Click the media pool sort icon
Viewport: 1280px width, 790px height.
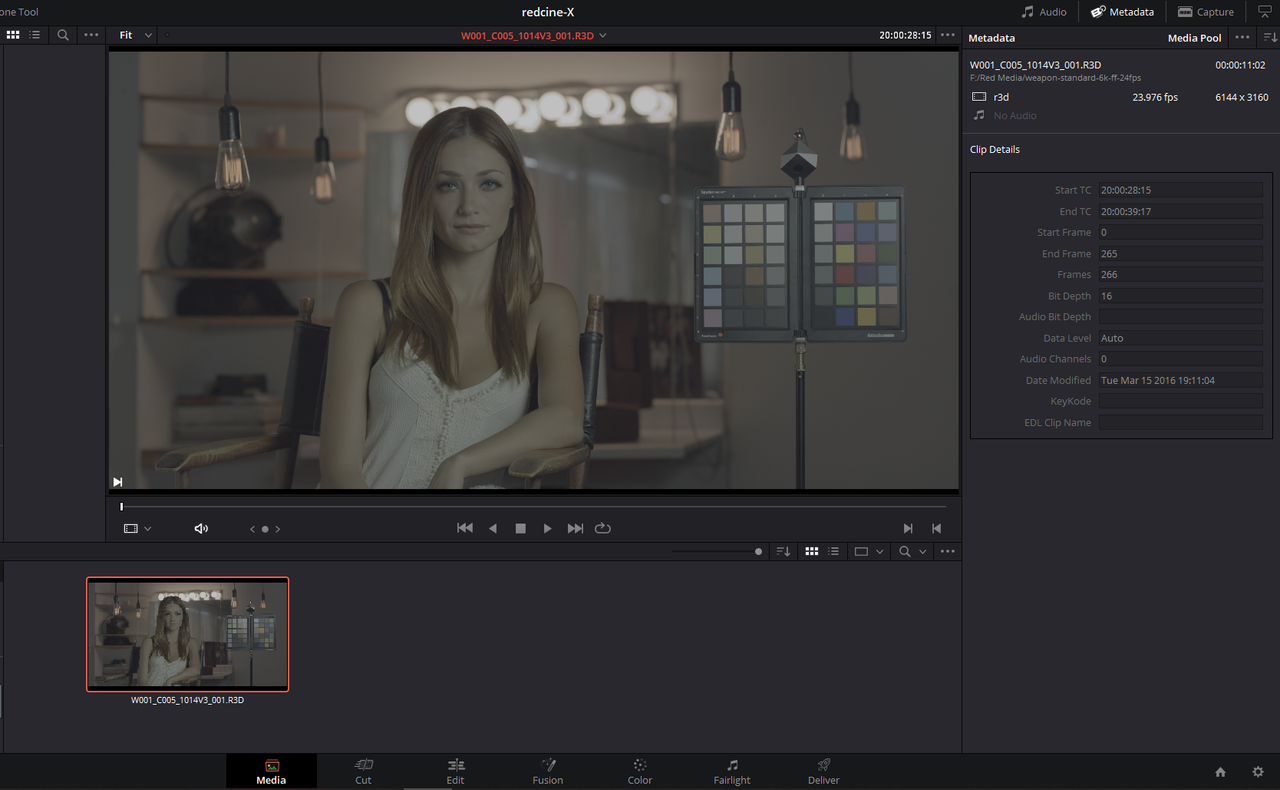[x=783, y=551]
